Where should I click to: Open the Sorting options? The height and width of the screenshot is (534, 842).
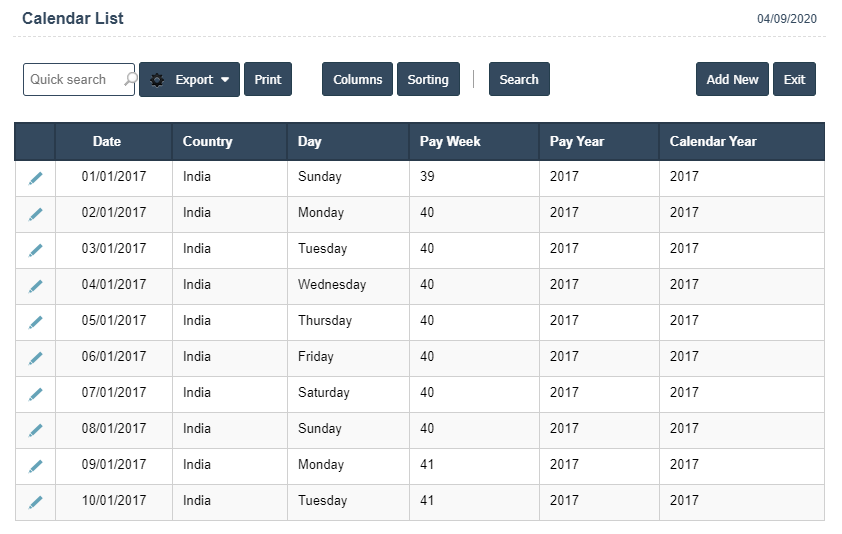(x=428, y=80)
